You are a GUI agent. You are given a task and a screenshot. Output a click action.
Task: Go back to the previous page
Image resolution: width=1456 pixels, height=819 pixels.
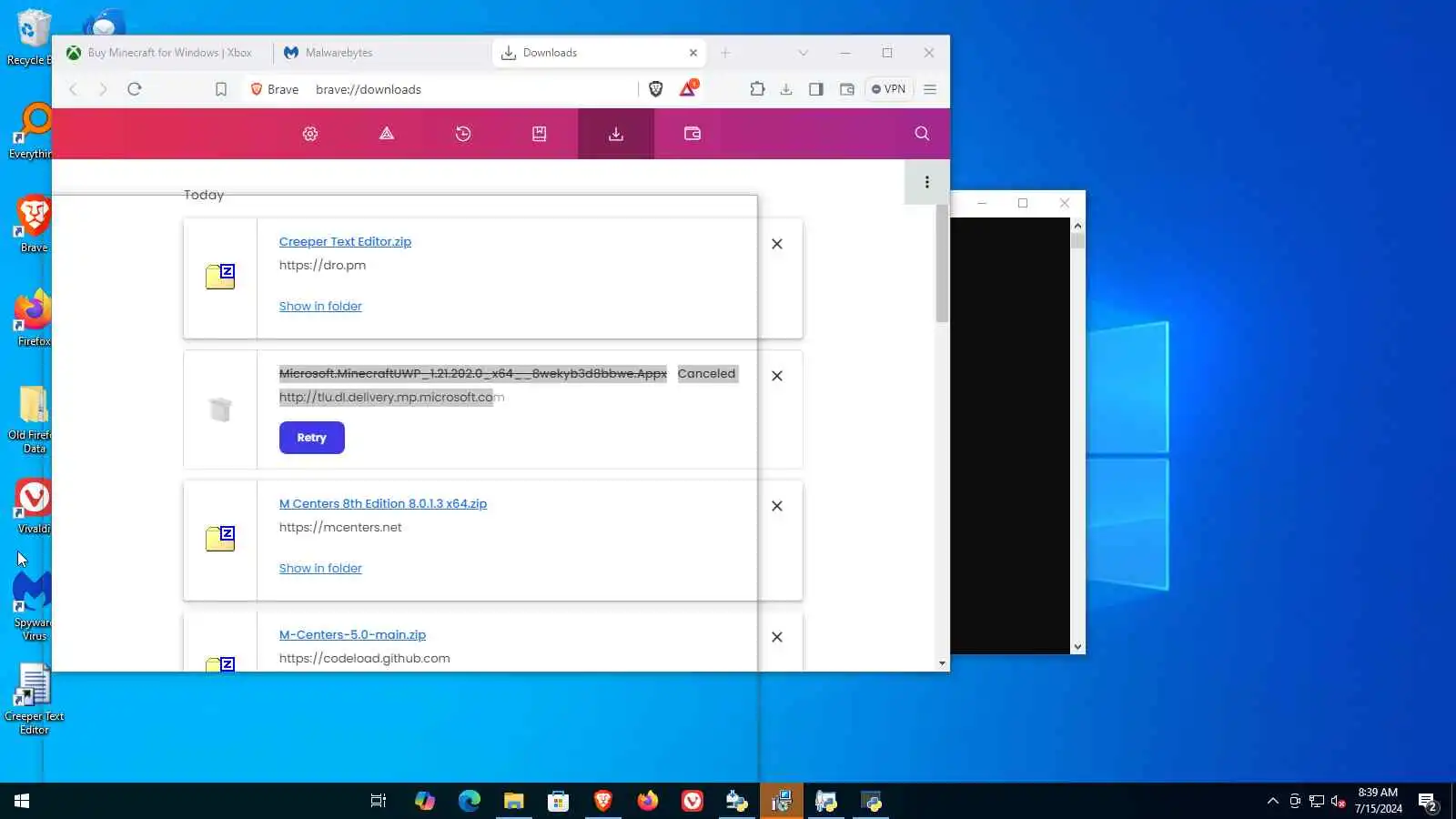74,89
